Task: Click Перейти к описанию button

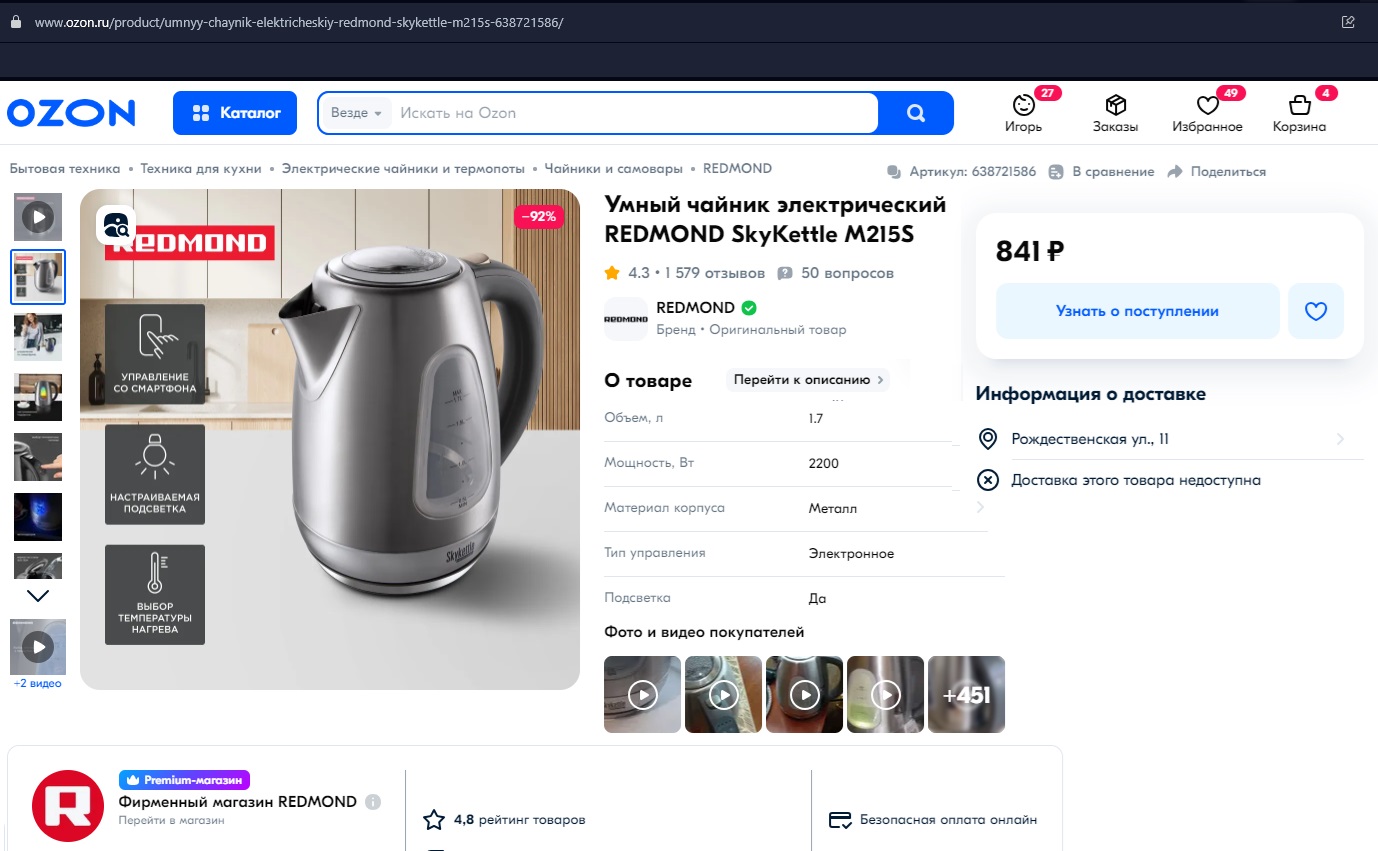Action: [808, 380]
